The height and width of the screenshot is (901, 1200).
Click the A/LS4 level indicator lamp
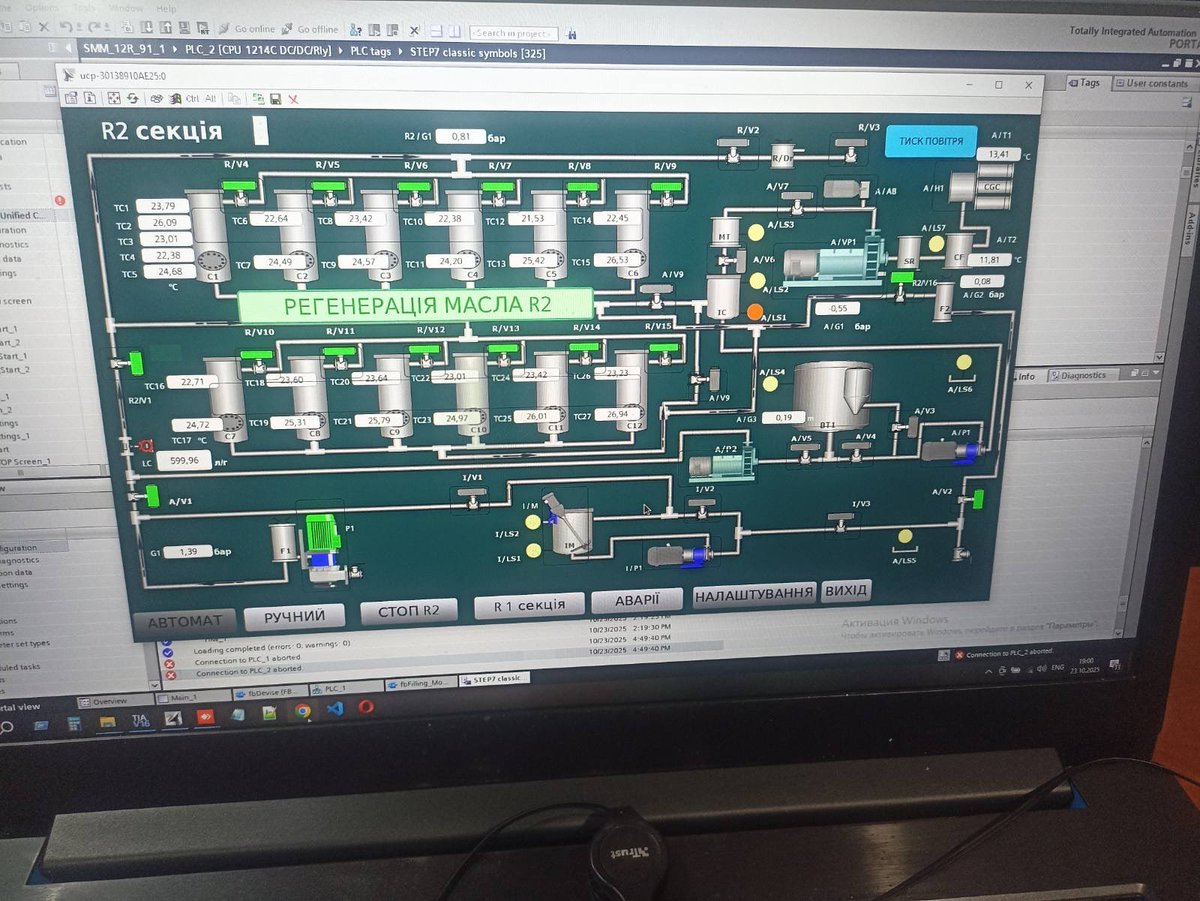tap(771, 383)
